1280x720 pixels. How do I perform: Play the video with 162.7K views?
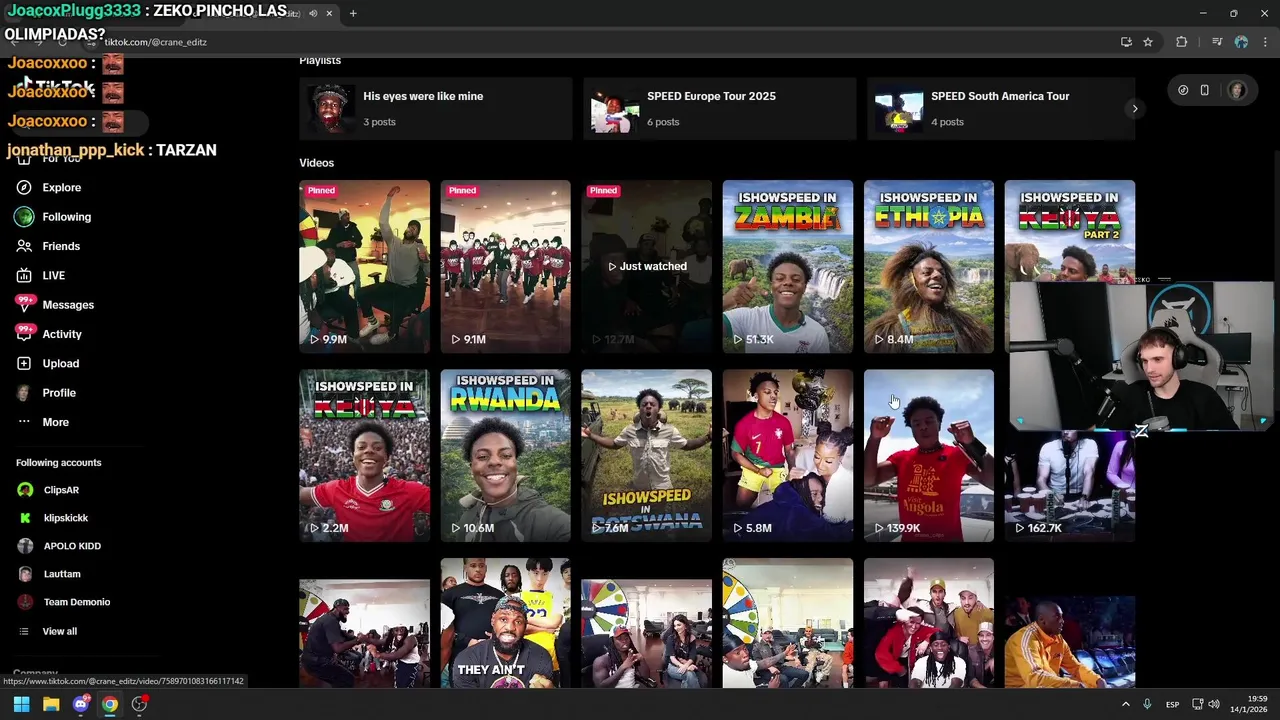pyautogui.click(x=1069, y=487)
